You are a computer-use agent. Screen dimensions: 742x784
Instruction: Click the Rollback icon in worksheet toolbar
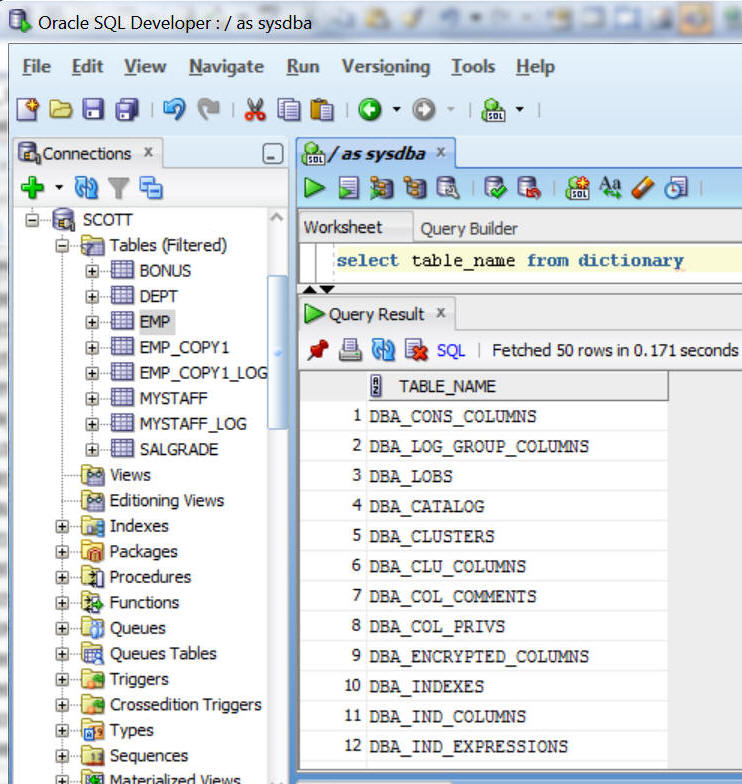coord(528,187)
